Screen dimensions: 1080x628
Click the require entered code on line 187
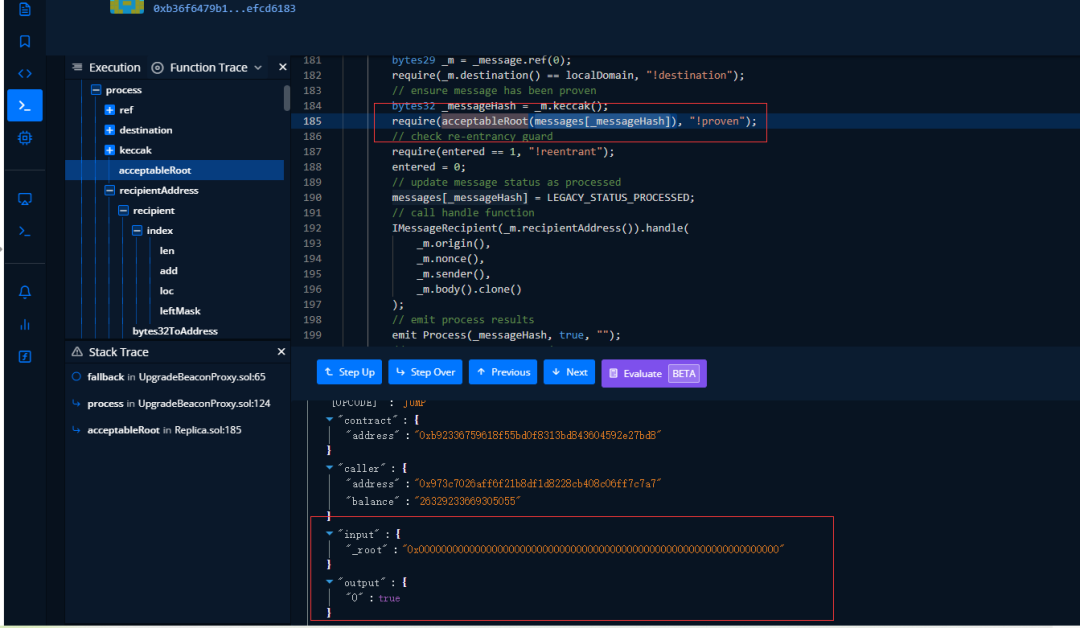[x=503, y=151]
